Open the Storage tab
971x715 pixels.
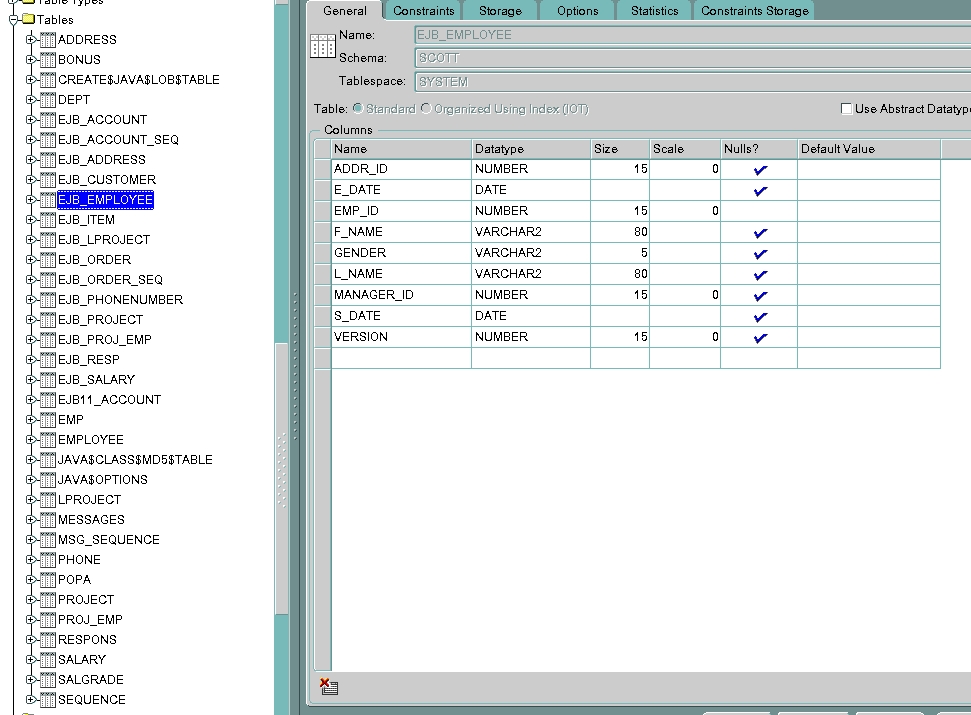[500, 11]
